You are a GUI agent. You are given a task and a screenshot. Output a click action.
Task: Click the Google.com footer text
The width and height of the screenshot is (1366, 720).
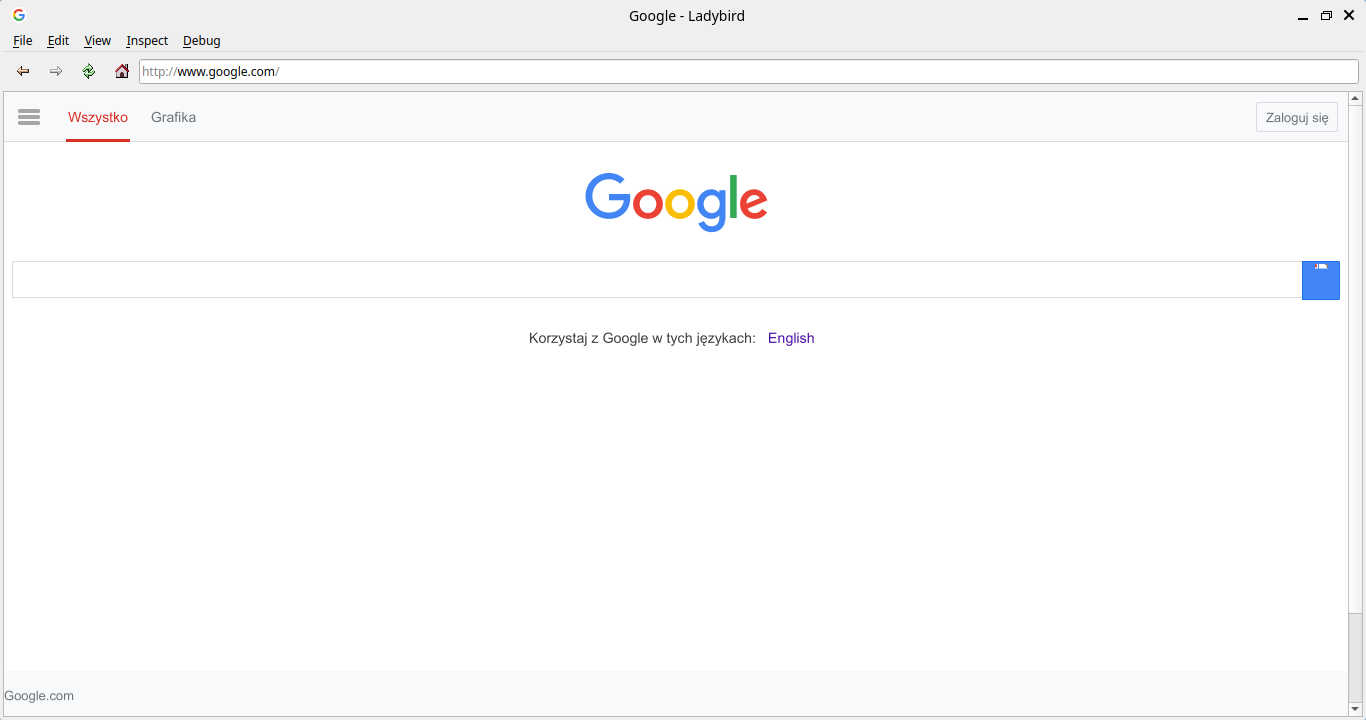coord(39,696)
